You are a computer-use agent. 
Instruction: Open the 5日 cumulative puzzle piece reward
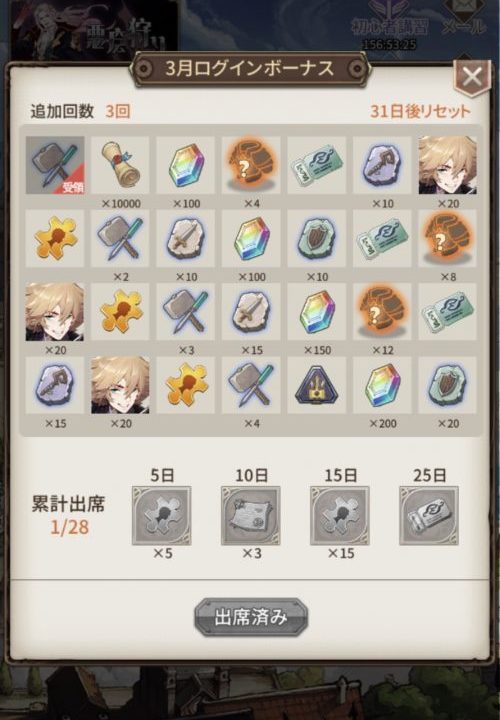(162, 516)
